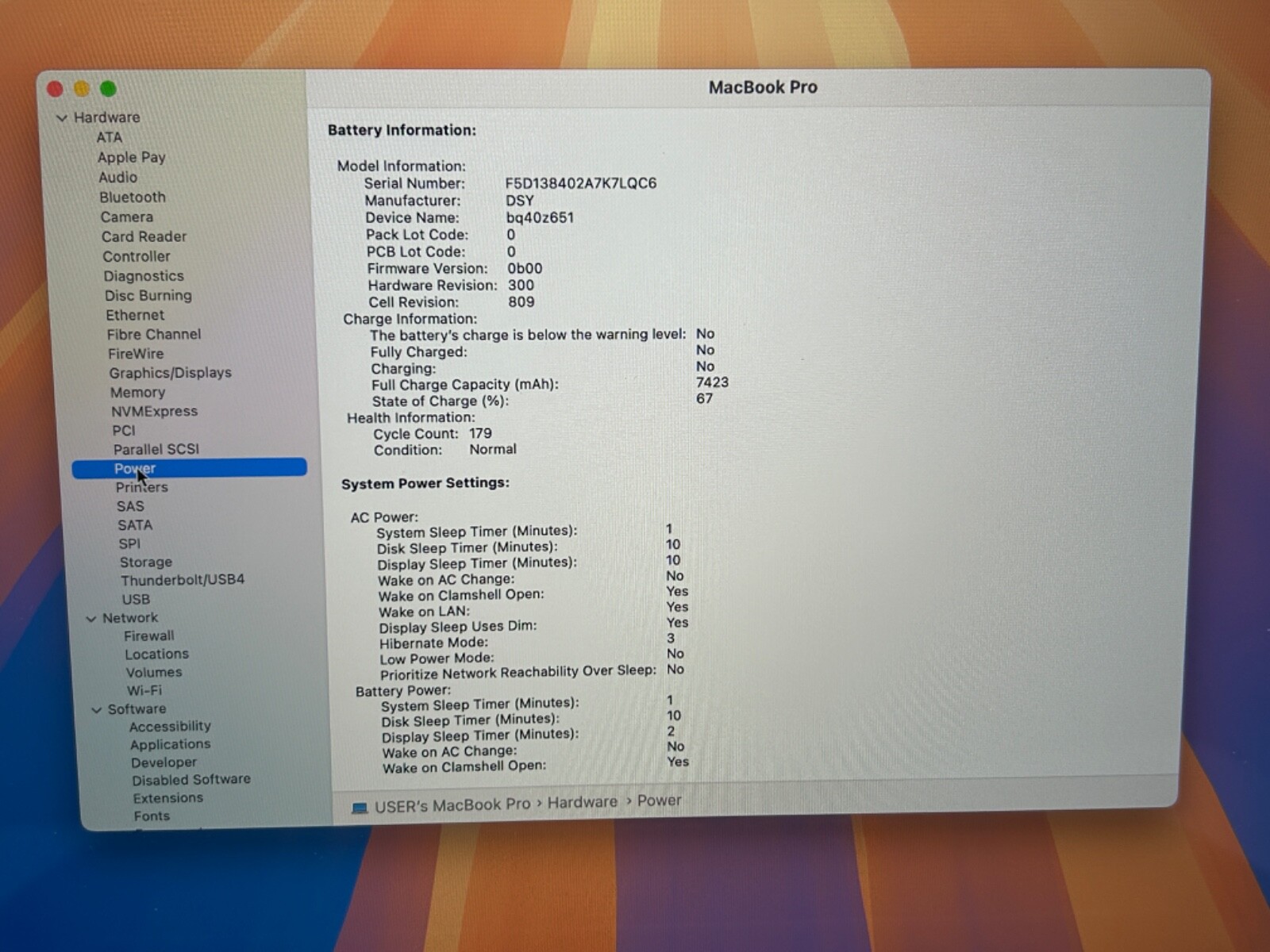The image size is (1270, 952).
Task: Click the computer icon in the path bar
Action: pos(360,808)
